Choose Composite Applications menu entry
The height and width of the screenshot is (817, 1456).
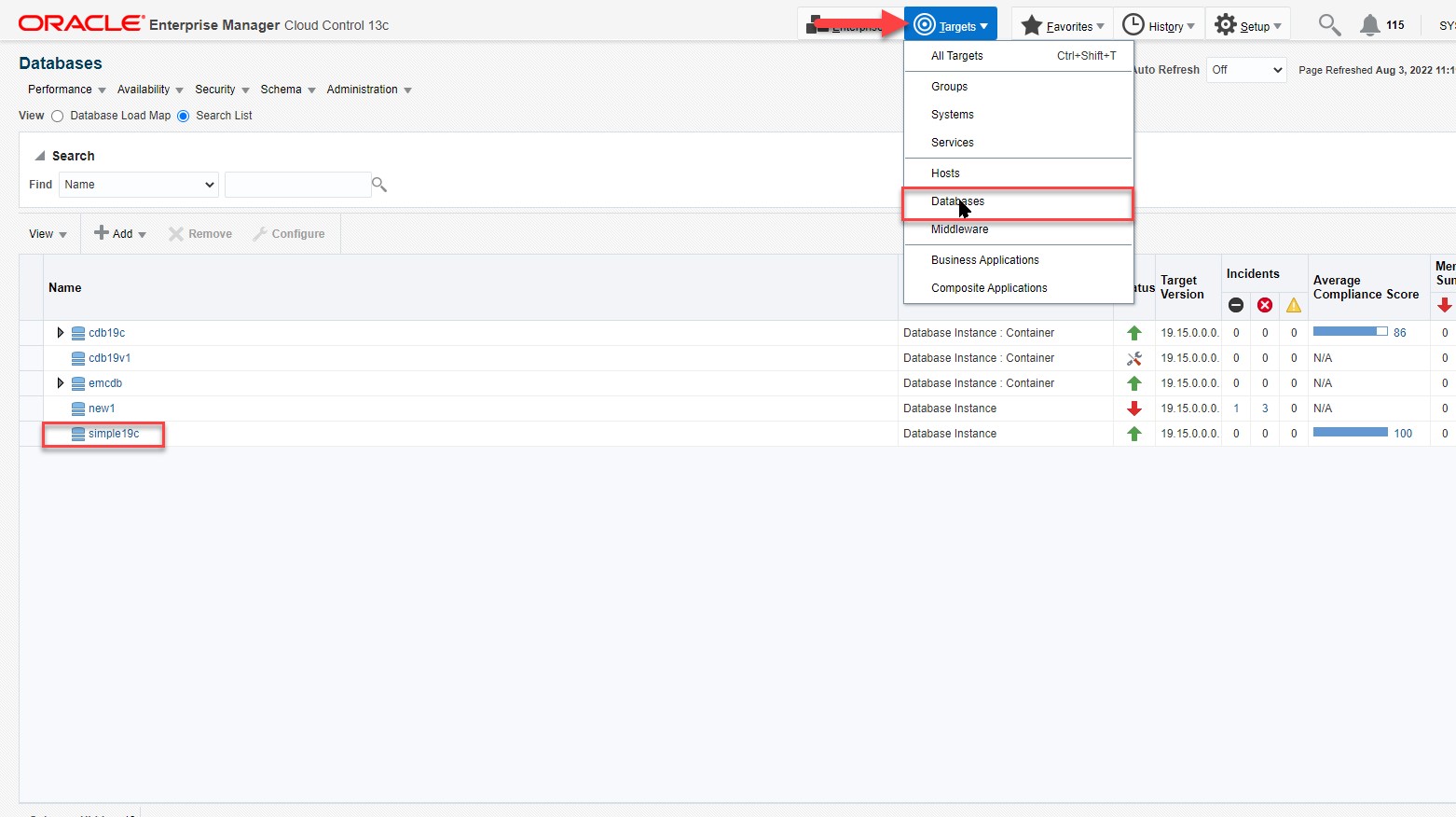point(1019,288)
